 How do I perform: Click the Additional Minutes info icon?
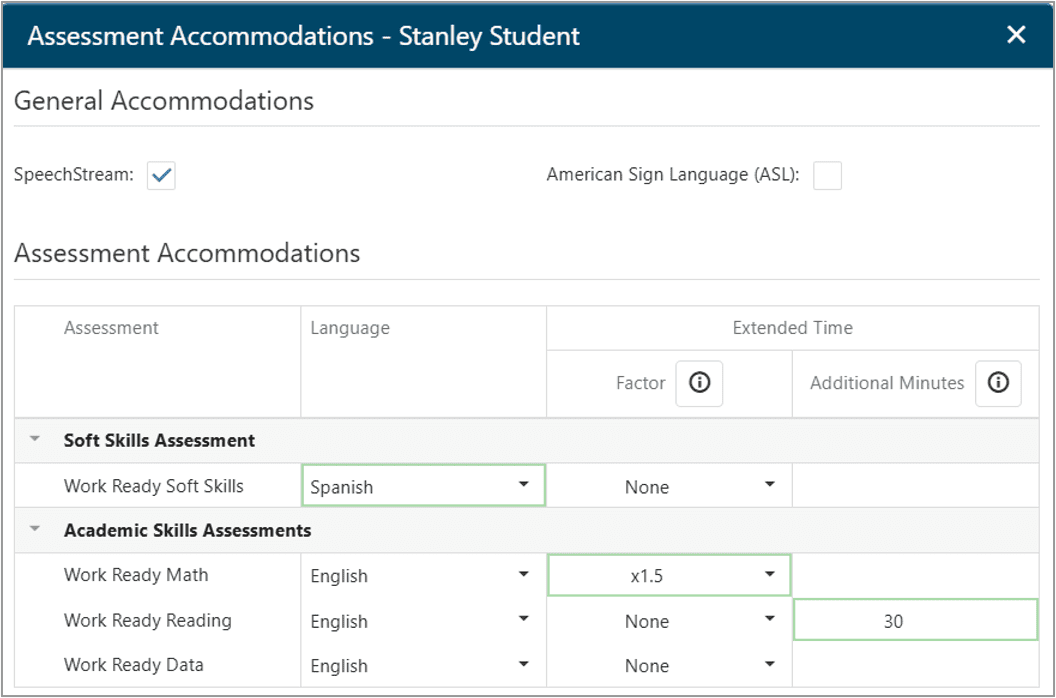[x=998, y=383]
